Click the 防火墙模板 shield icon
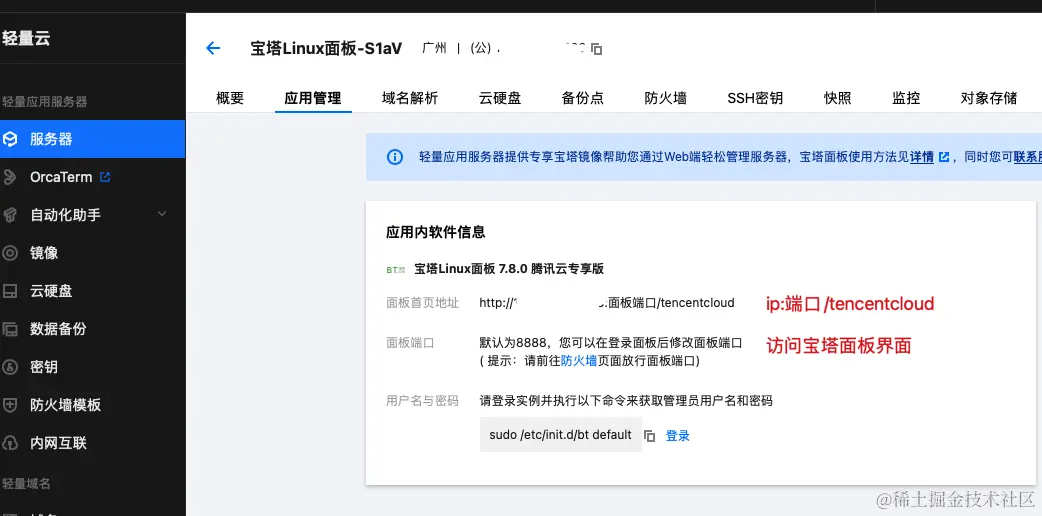 click(x=10, y=405)
